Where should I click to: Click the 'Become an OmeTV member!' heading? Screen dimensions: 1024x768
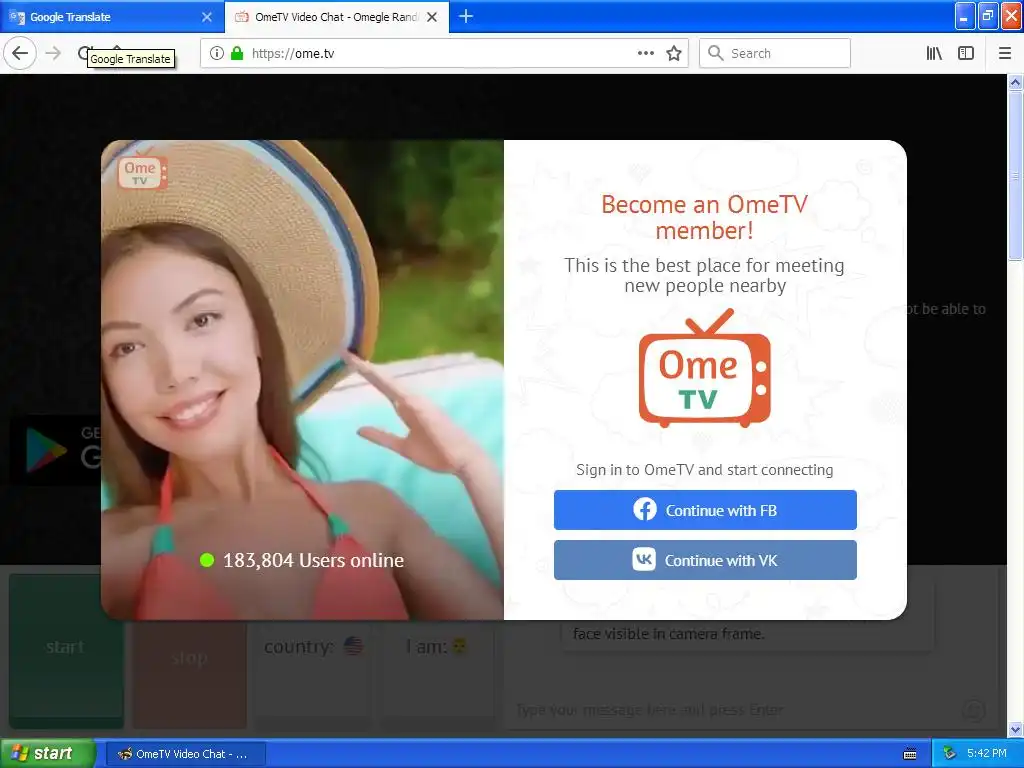click(705, 217)
